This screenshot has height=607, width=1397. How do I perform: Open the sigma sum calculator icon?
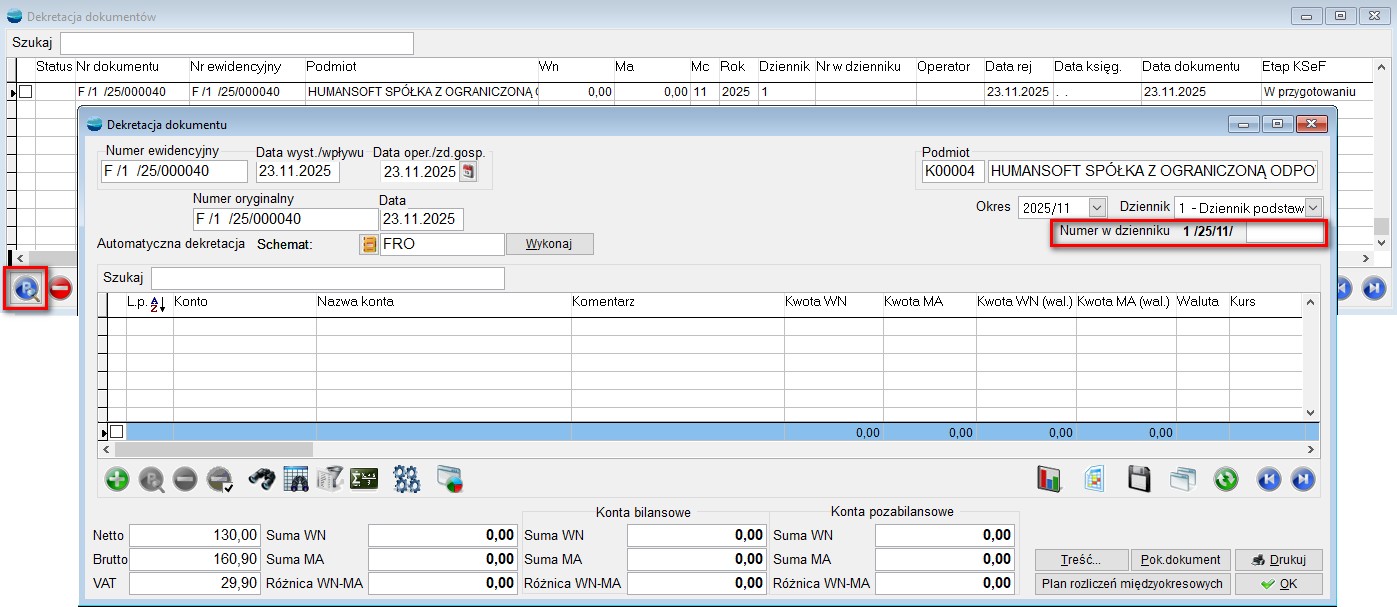tap(363, 479)
